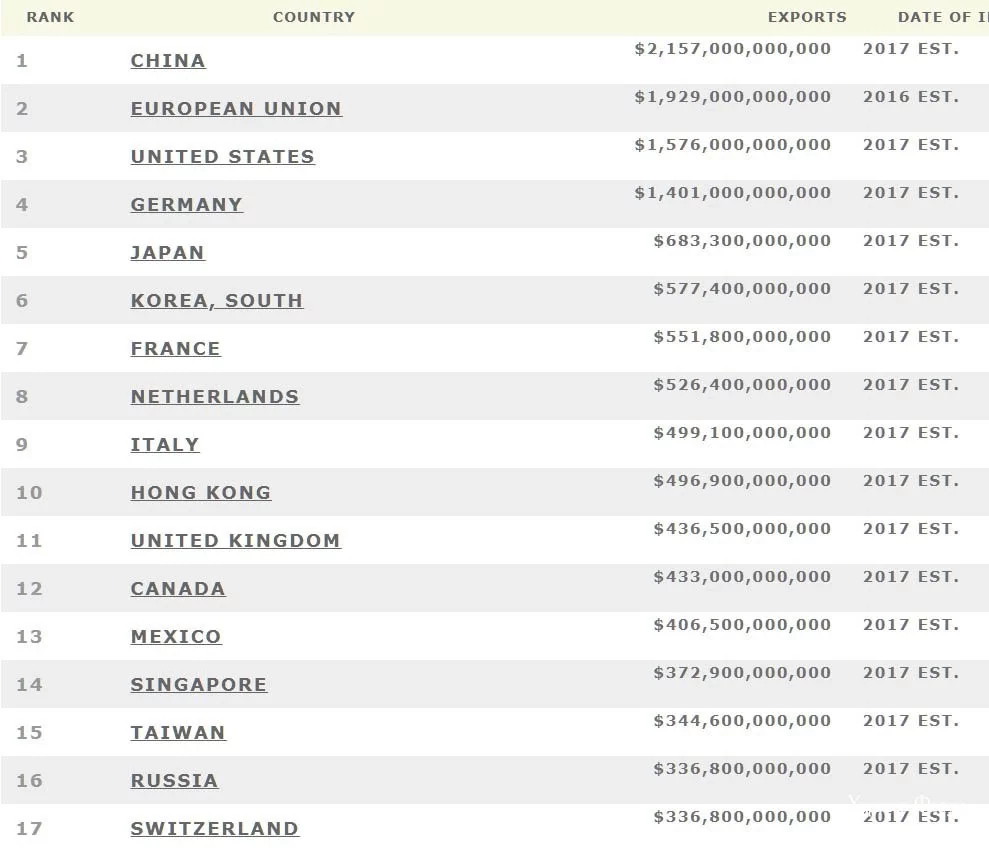This screenshot has width=989, height=851.
Task: Click the France country link
Action: [175, 349]
